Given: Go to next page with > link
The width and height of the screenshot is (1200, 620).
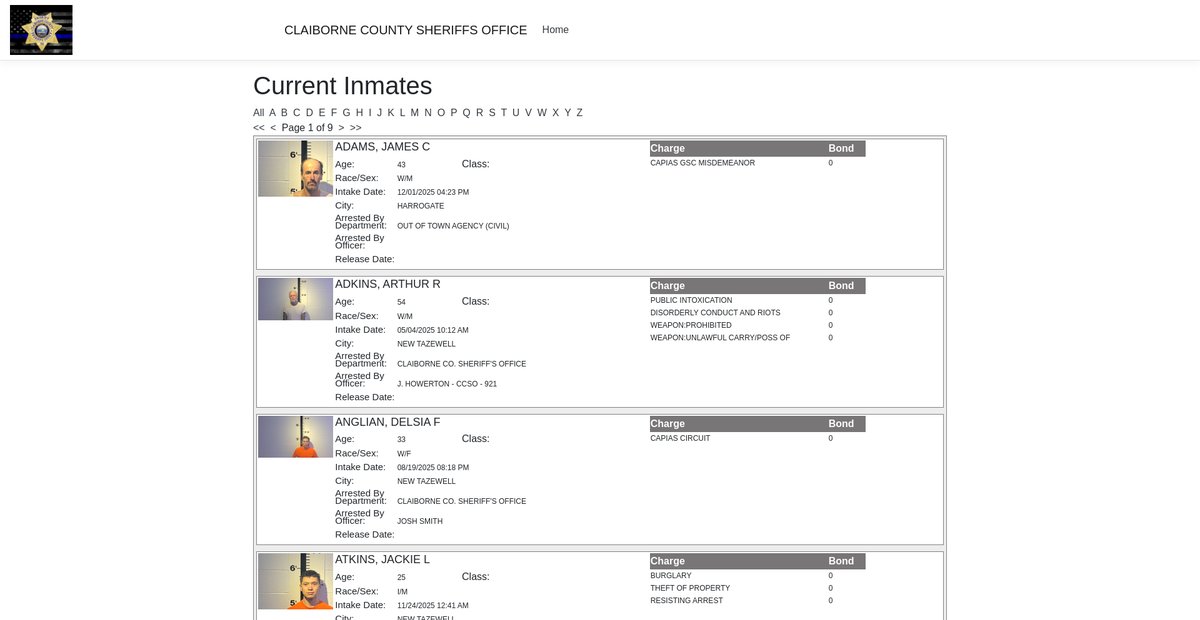Looking at the screenshot, I should (x=341, y=128).
